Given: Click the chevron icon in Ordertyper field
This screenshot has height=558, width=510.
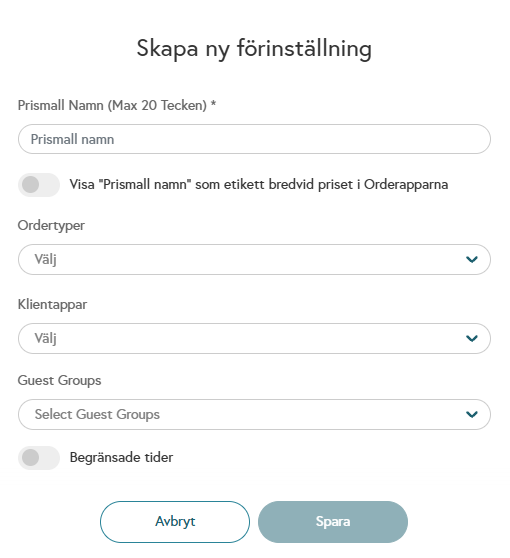Looking at the screenshot, I should click(x=472, y=259).
